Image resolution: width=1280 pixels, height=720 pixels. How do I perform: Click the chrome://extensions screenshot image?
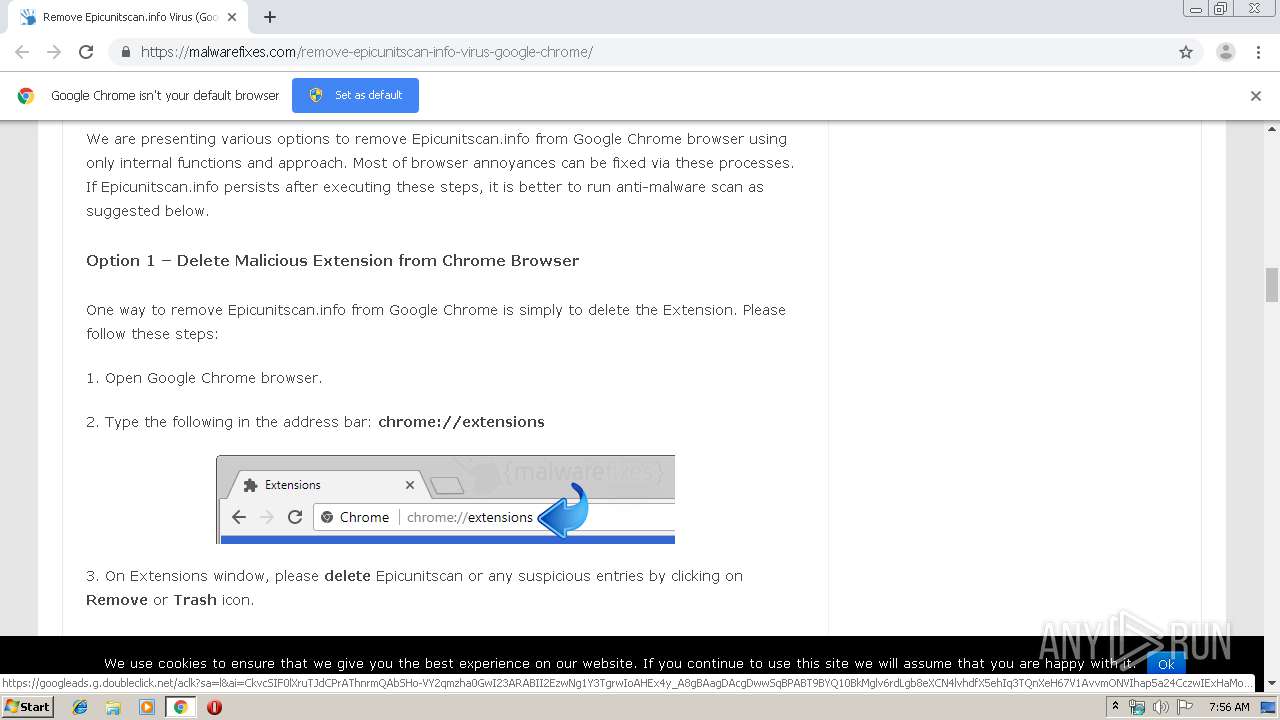click(445, 499)
